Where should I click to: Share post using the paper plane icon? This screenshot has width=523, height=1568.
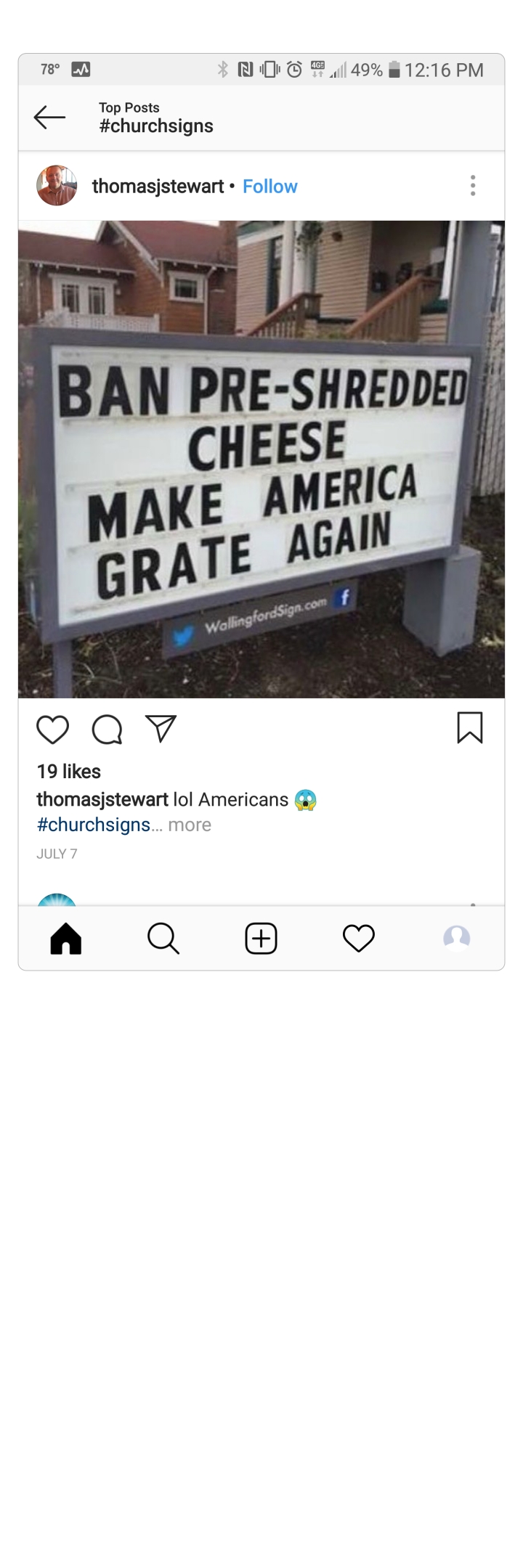click(x=161, y=728)
